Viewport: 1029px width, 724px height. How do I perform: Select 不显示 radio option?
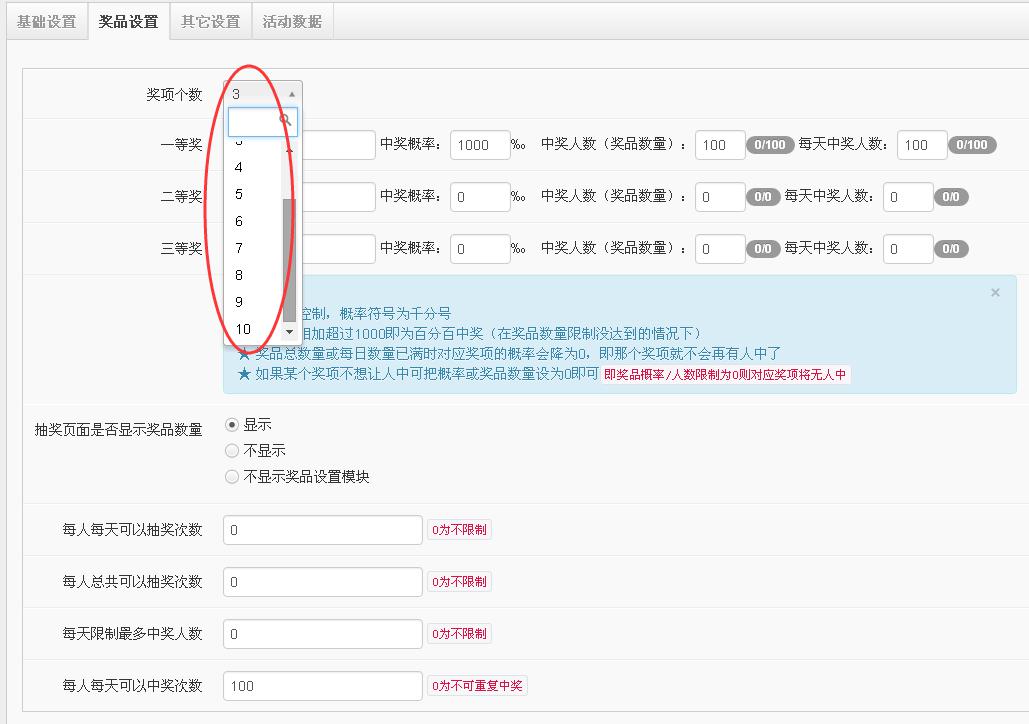230,448
